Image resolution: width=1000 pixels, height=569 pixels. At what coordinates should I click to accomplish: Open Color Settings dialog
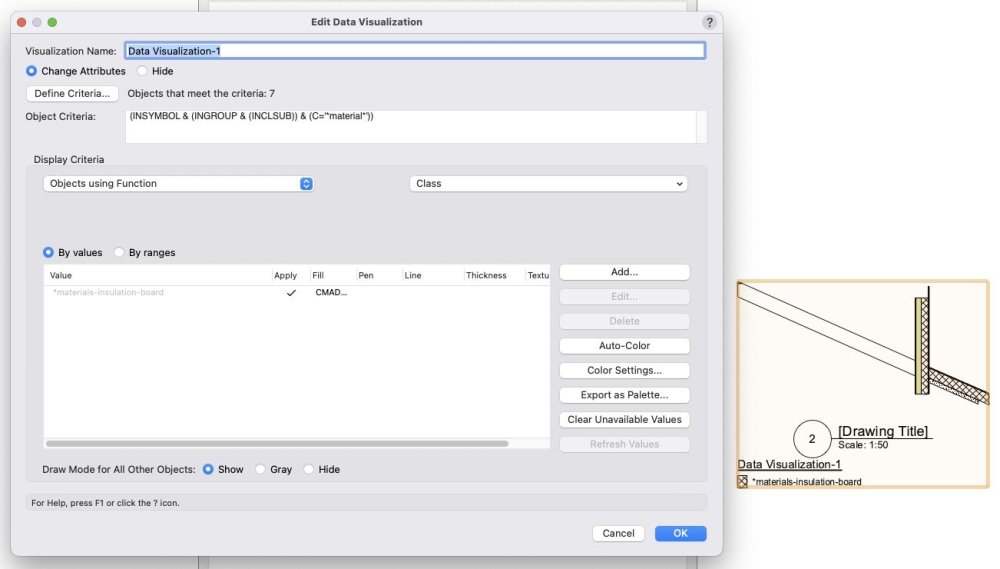click(624, 370)
